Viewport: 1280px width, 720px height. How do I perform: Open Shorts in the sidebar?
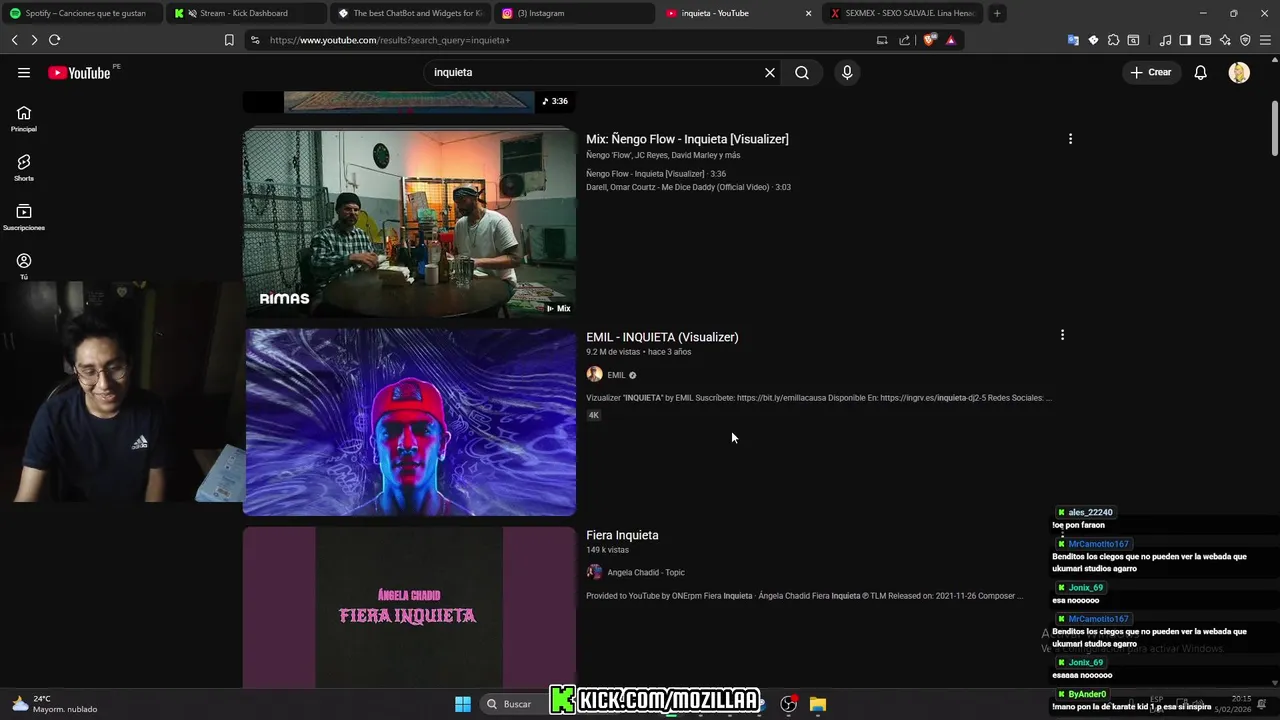(24, 168)
